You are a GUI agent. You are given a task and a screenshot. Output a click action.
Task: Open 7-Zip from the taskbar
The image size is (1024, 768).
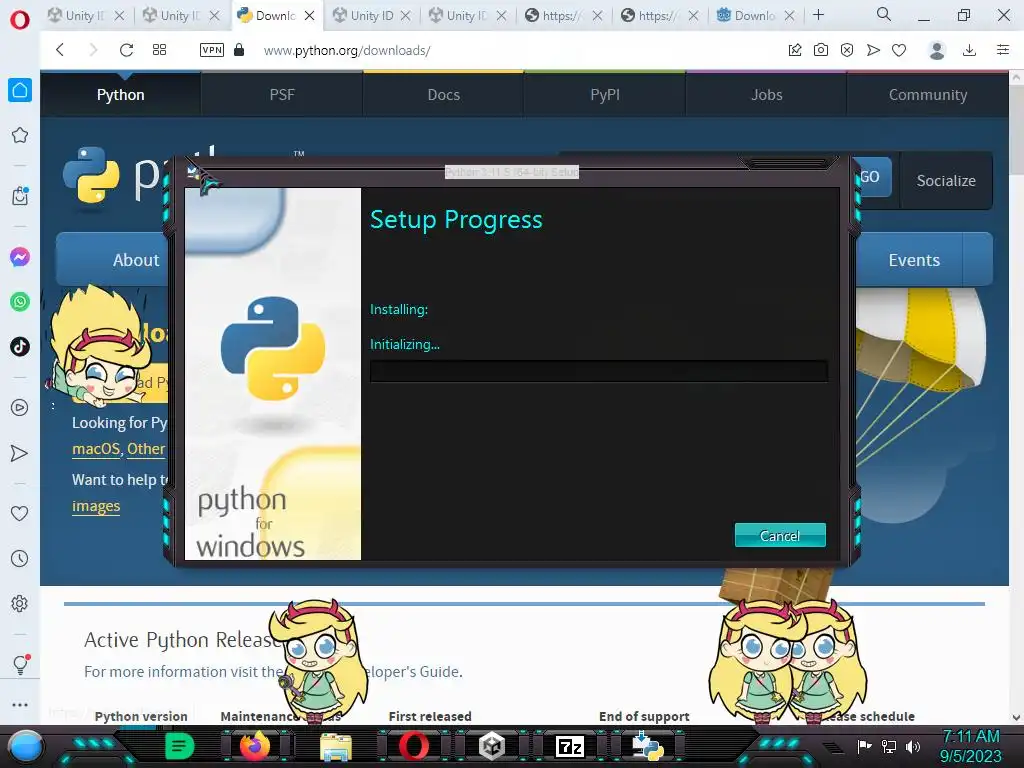(x=569, y=746)
